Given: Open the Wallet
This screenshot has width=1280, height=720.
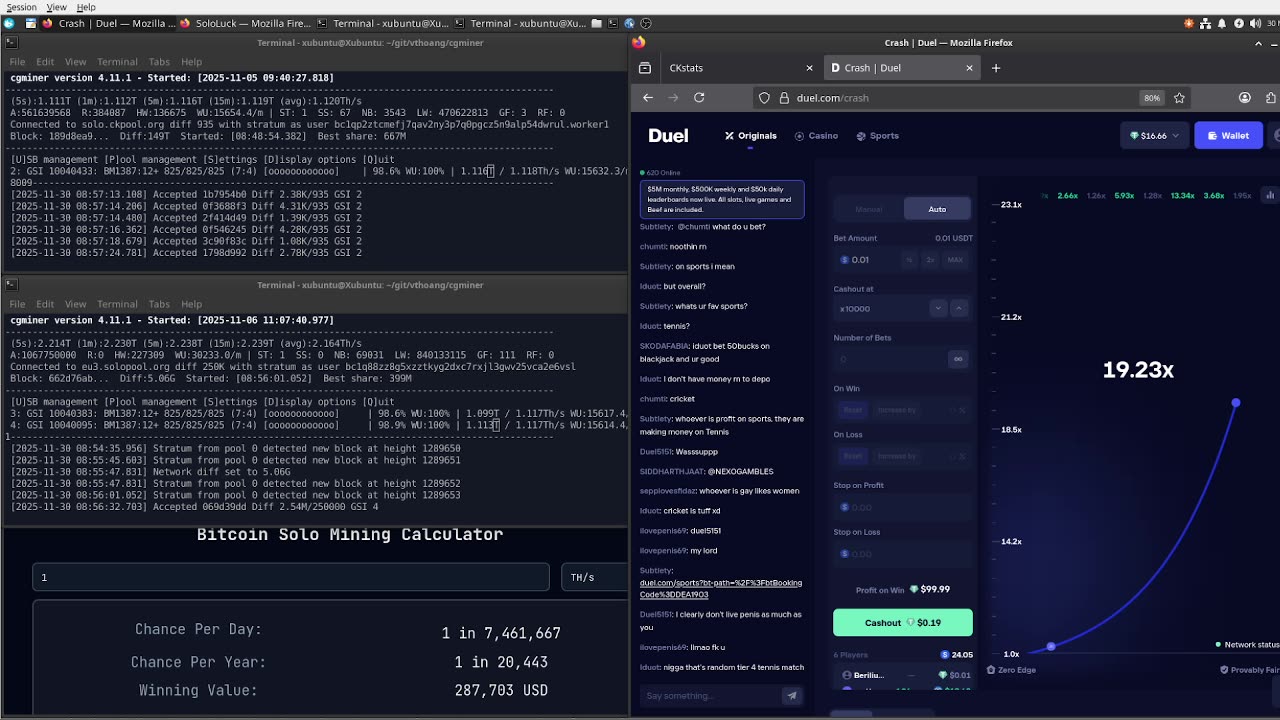Looking at the screenshot, I should [x=1228, y=136].
